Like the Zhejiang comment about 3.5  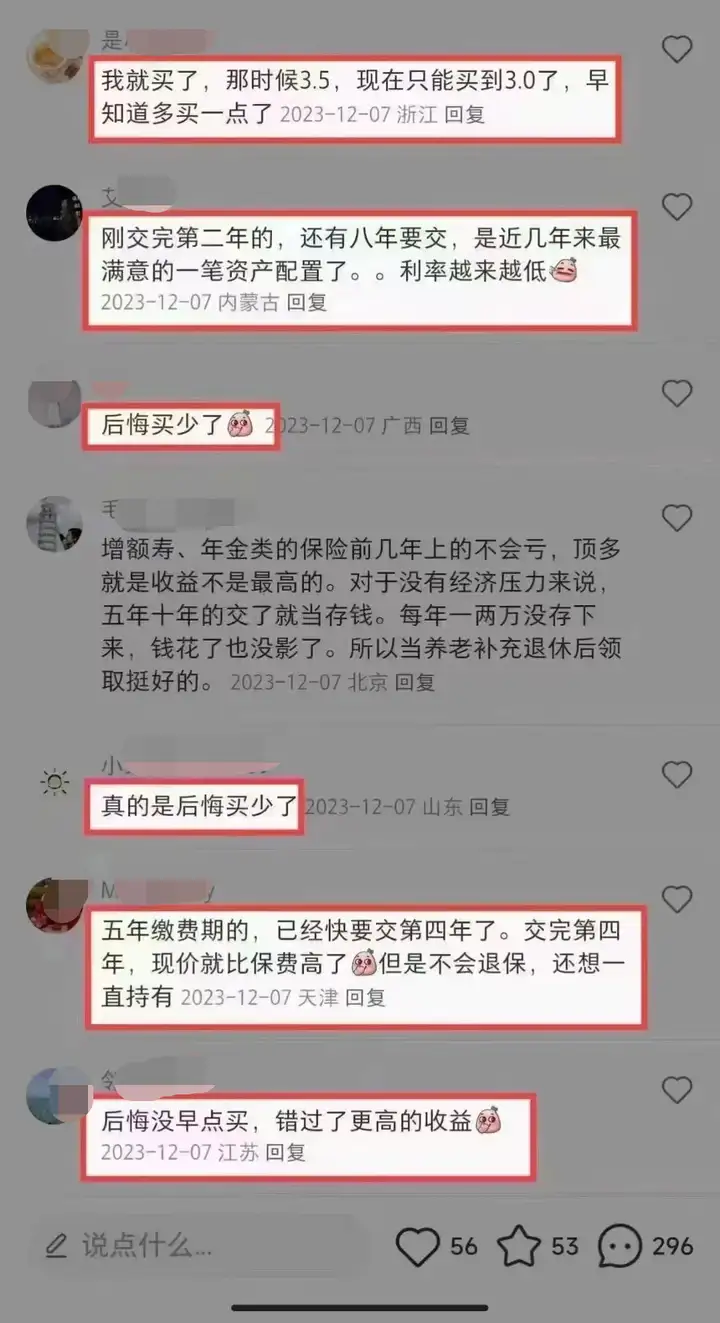[677, 49]
